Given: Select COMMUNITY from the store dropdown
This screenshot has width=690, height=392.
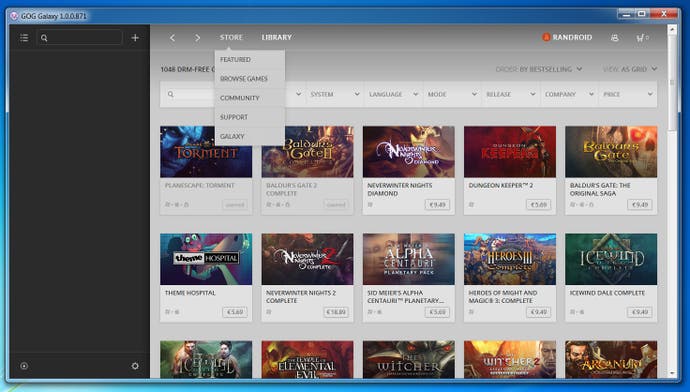Looking at the screenshot, I should coord(250,98).
